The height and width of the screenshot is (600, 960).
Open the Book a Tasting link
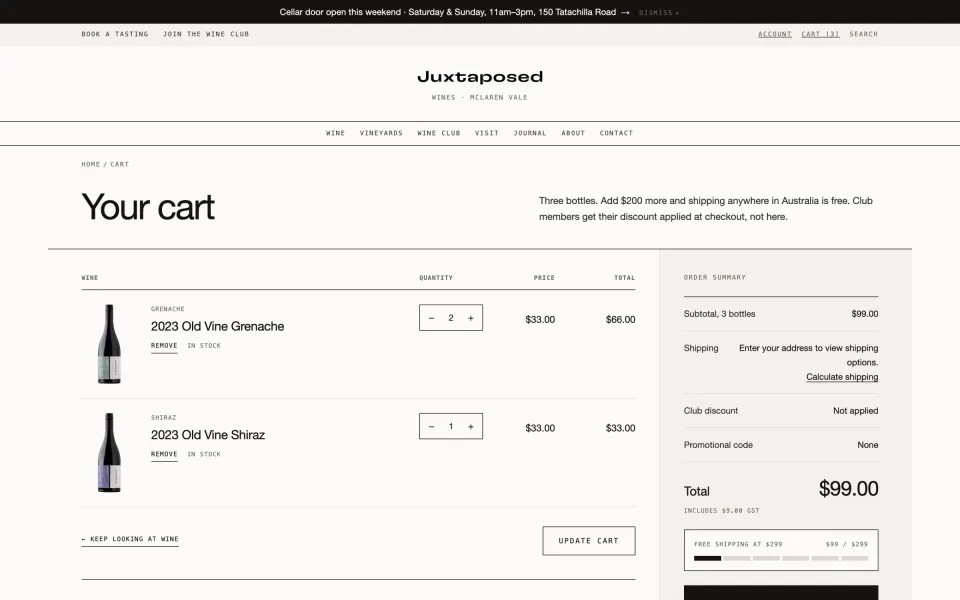click(x=115, y=34)
